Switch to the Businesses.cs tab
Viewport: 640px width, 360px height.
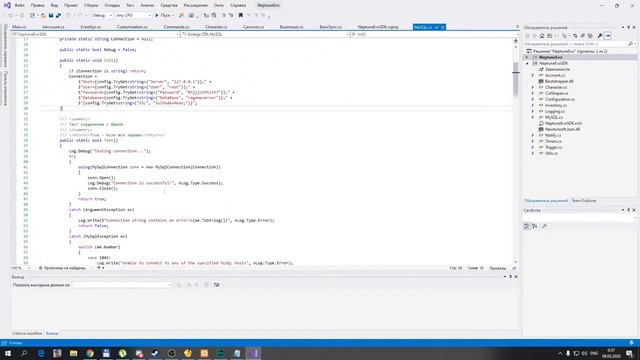click(x=291, y=27)
